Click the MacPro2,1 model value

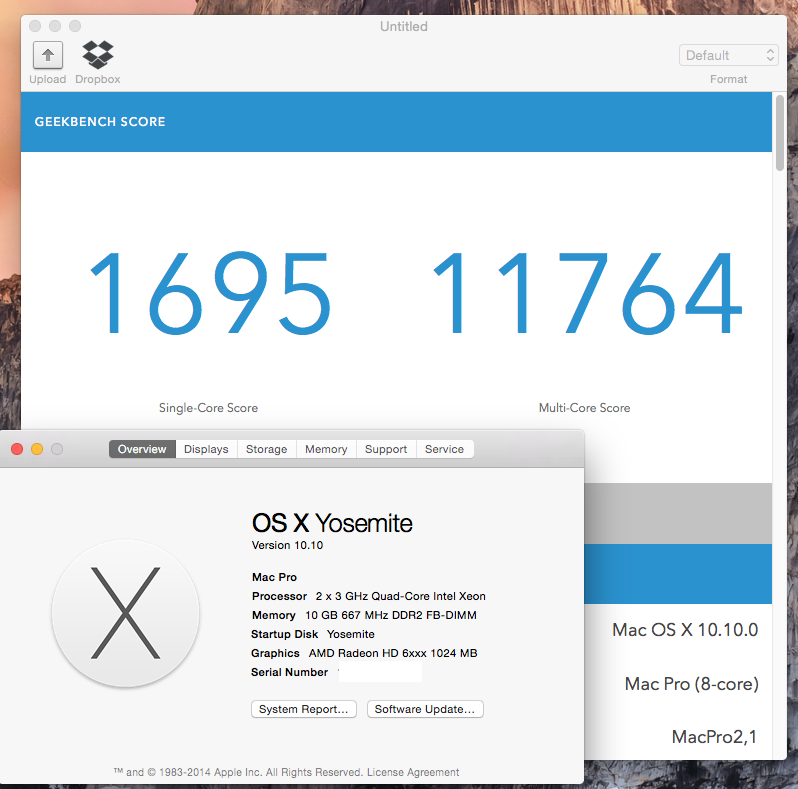714,737
